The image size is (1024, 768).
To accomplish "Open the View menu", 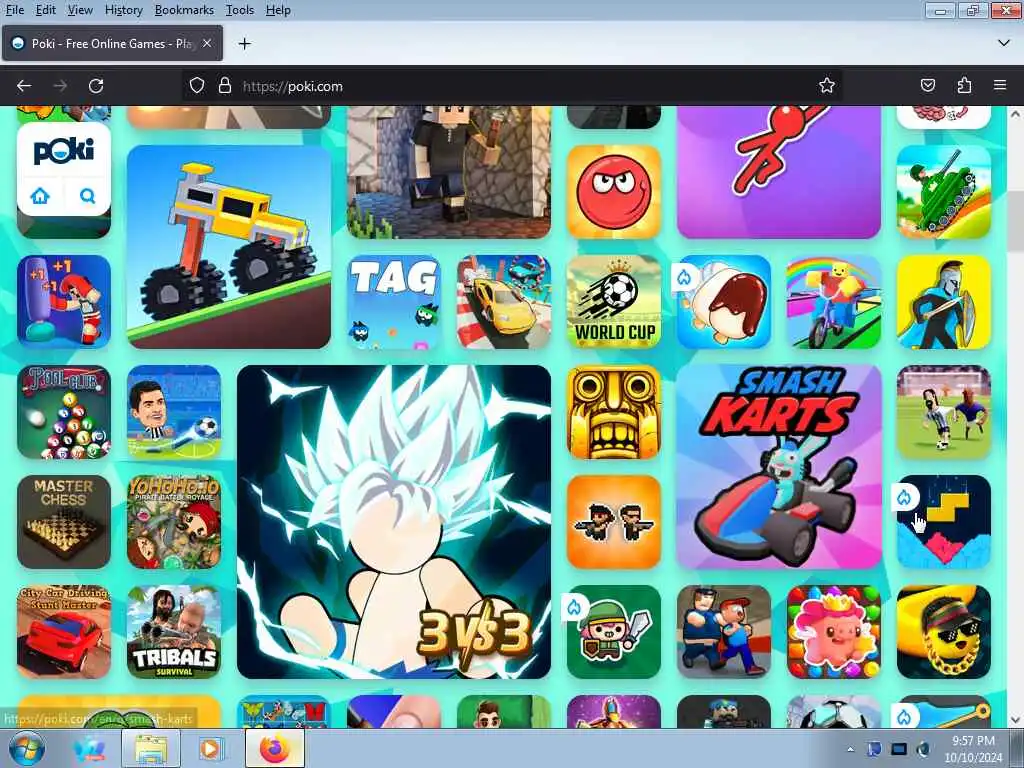I will tap(80, 10).
